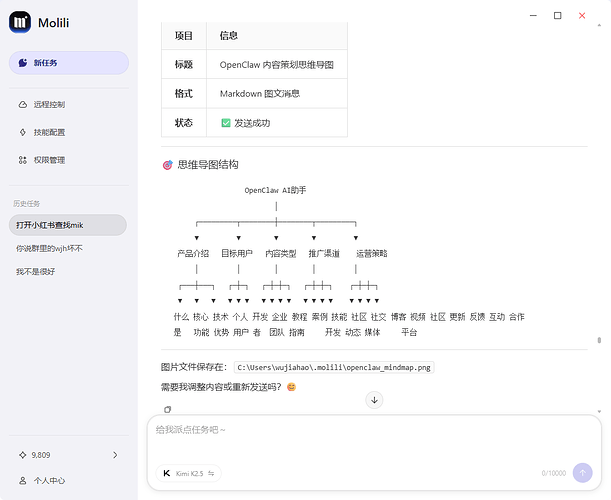
Task: Click the 推广渠道 mind map node
Action: [x=324, y=254]
